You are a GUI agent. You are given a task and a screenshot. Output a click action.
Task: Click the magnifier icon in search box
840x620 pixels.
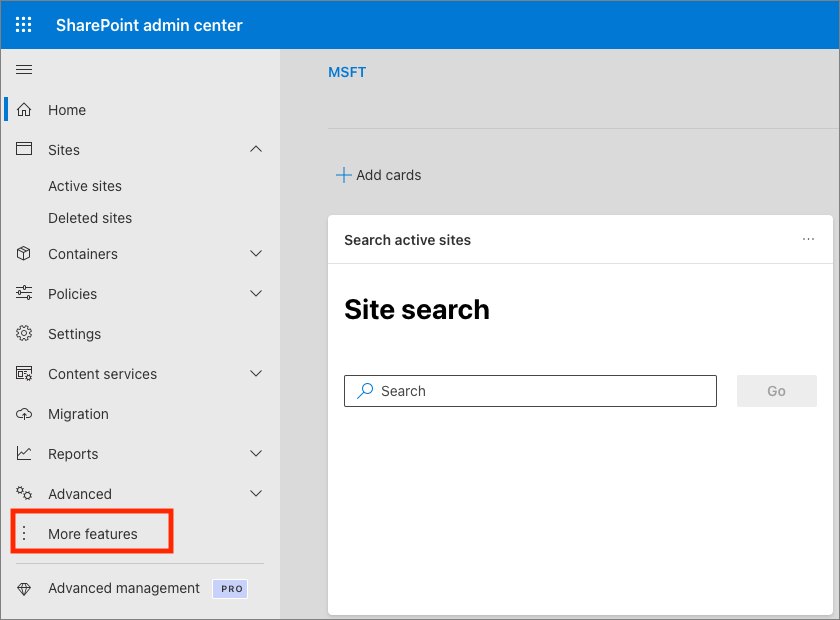click(x=365, y=391)
